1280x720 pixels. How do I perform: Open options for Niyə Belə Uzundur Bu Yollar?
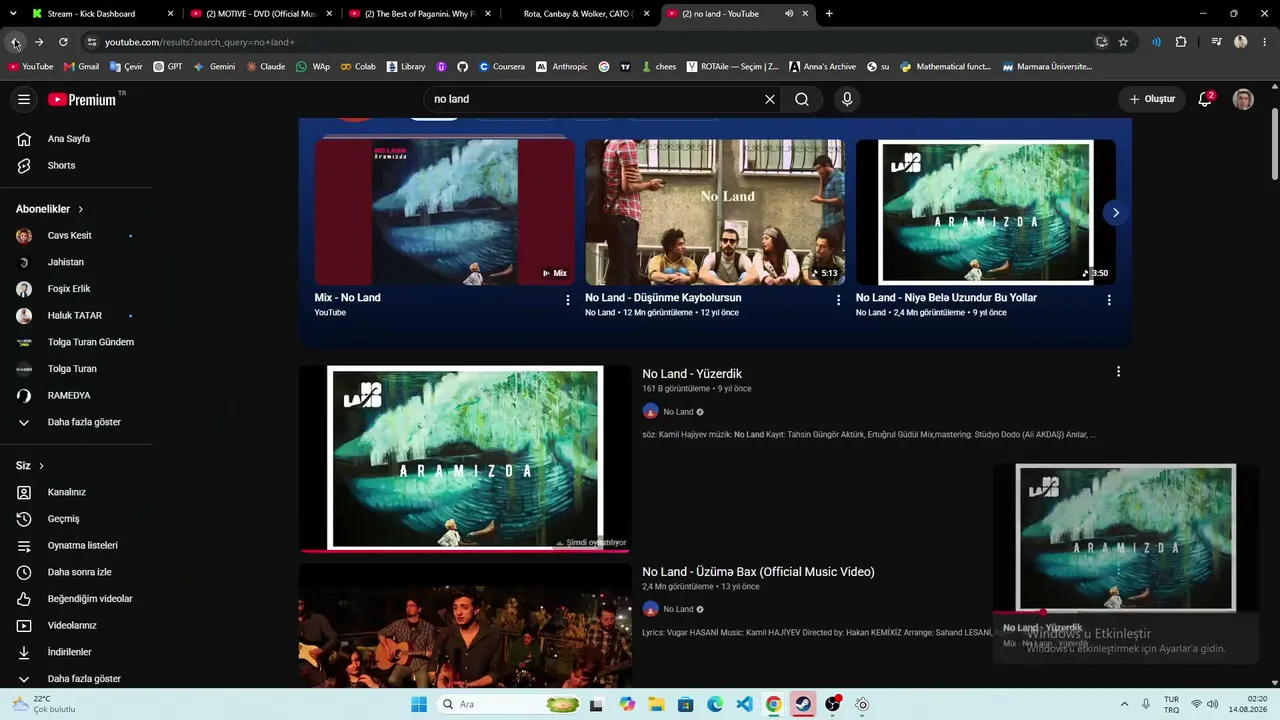(x=1108, y=300)
